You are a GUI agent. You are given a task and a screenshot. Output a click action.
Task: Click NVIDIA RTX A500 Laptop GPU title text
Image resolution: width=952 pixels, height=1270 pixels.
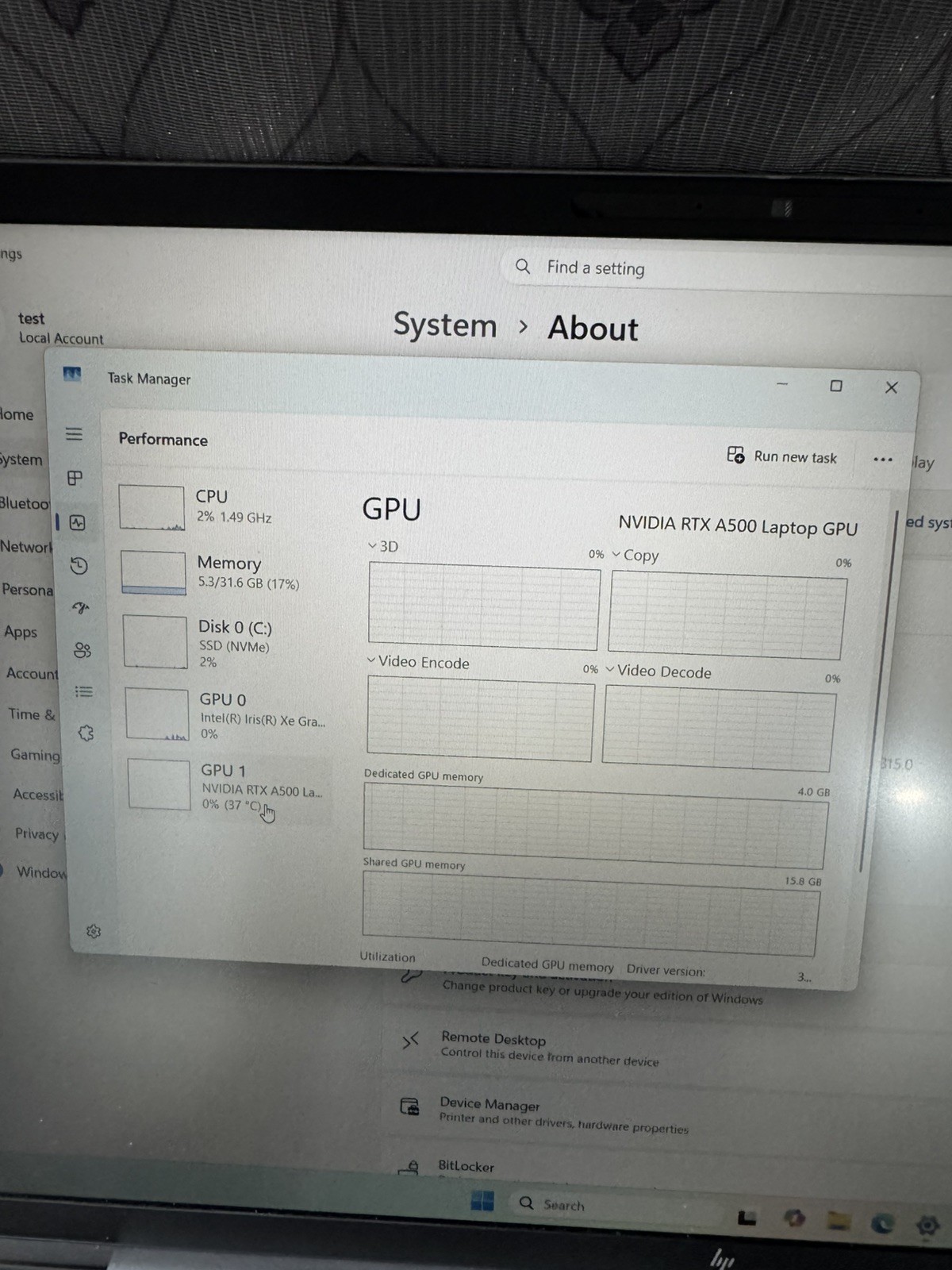738,525
